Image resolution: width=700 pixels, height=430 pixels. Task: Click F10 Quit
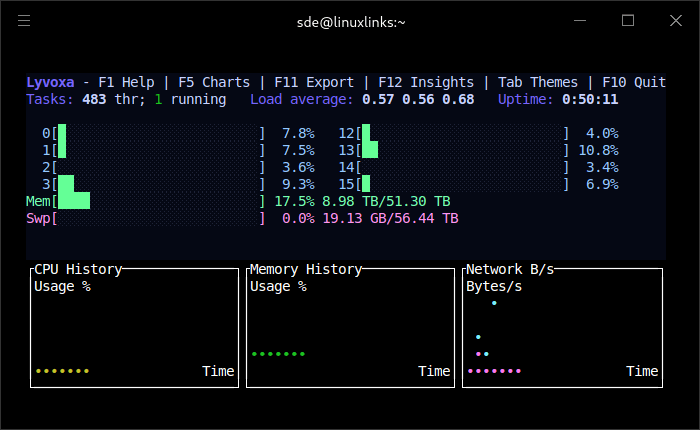click(634, 82)
